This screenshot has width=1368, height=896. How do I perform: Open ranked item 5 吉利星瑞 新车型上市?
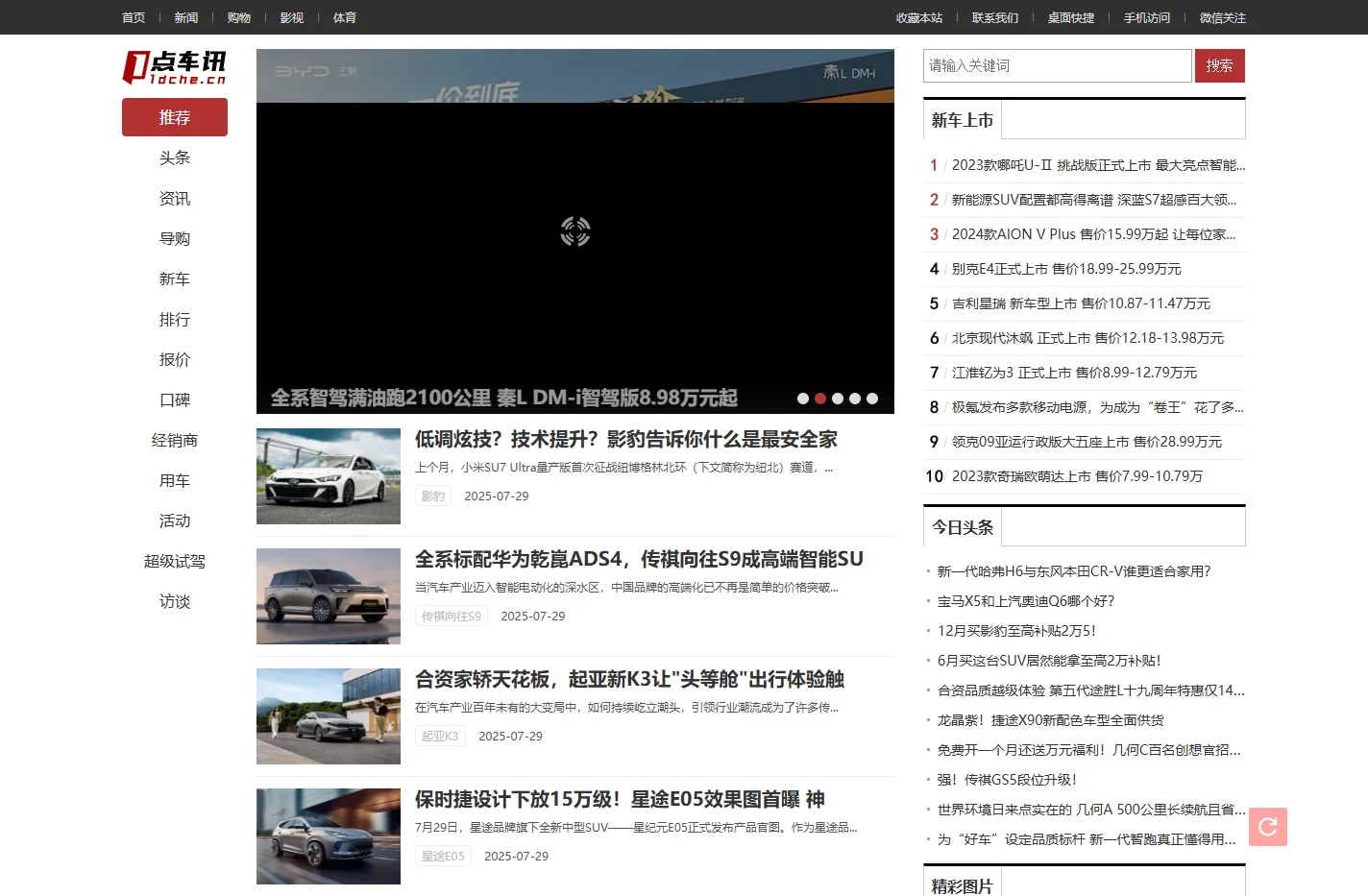tap(1081, 303)
